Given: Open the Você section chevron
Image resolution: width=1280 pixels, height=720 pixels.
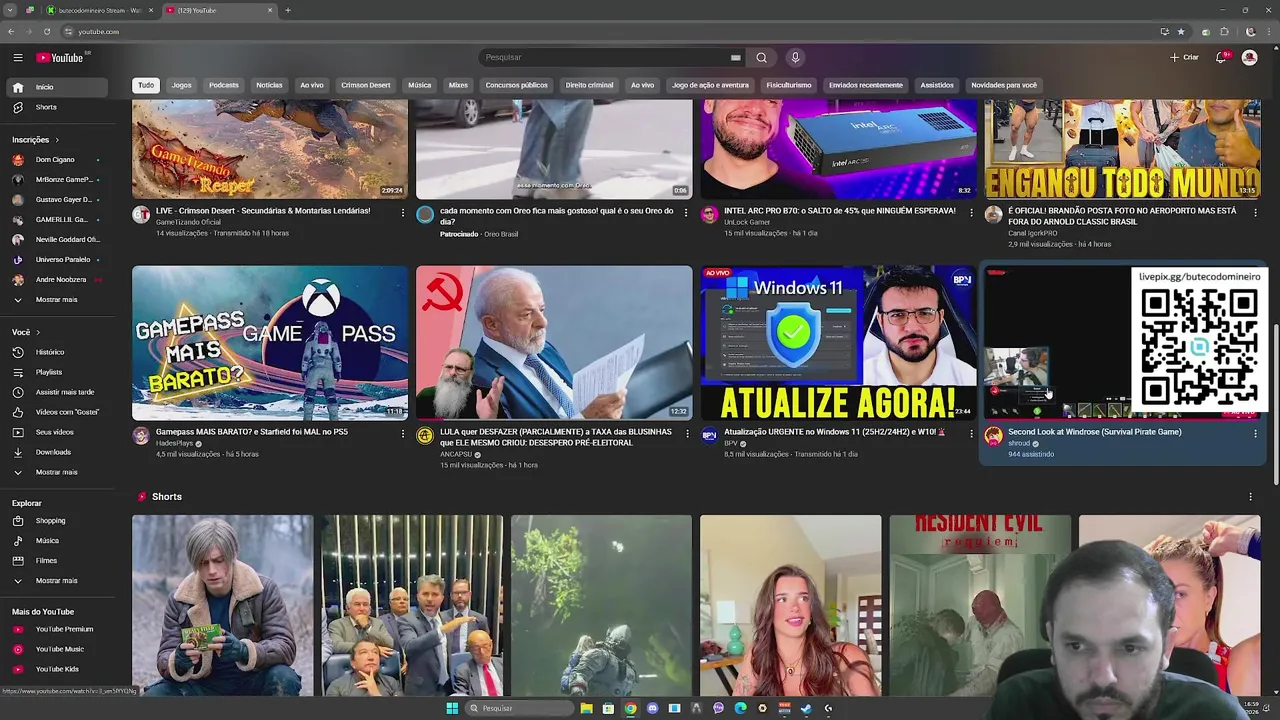Looking at the screenshot, I should pyautogui.click(x=38, y=332).
